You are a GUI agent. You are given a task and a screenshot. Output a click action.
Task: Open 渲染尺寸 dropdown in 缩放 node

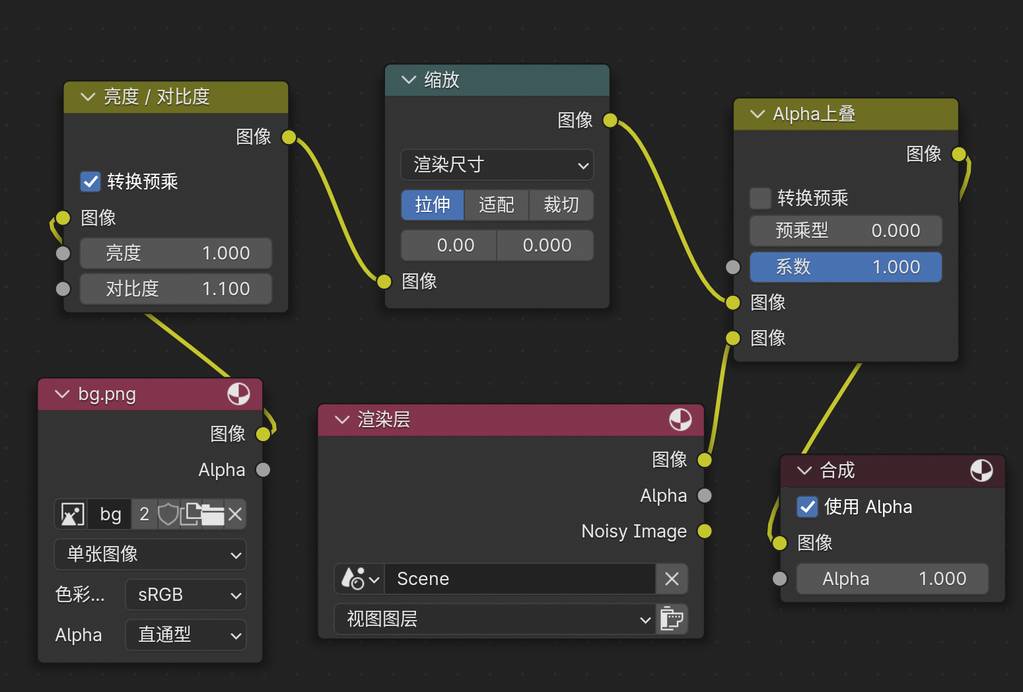(497, 165)
